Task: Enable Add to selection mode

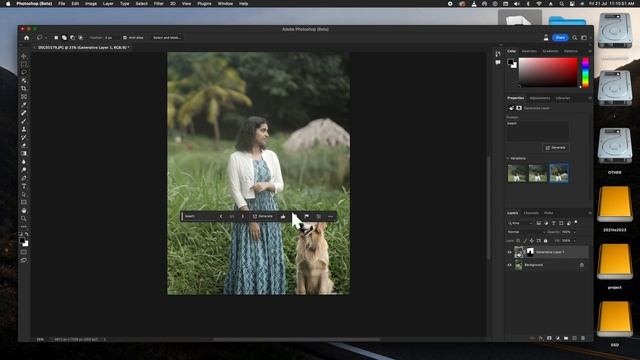Action: point(64,38)
